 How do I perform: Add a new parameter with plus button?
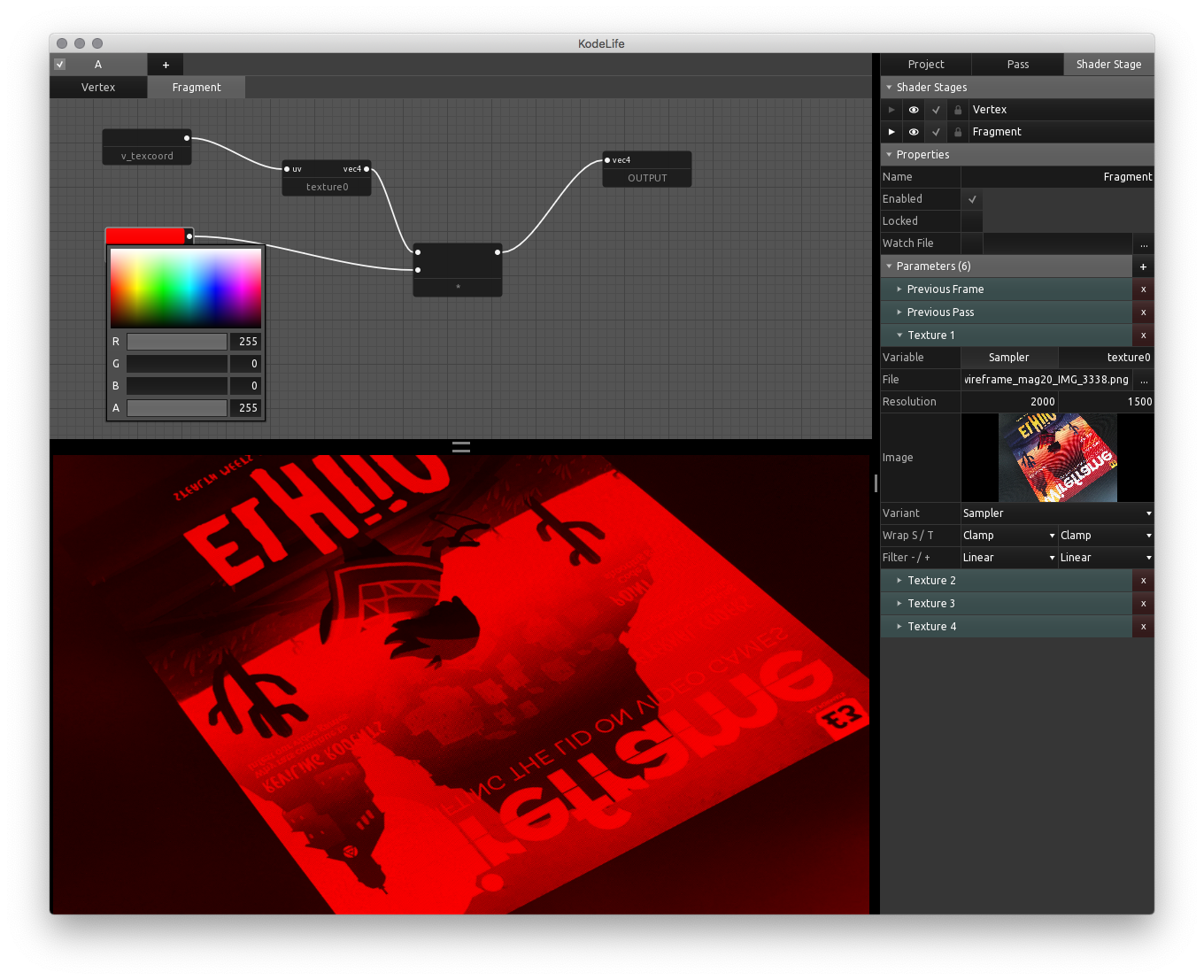click(1143, 266)
